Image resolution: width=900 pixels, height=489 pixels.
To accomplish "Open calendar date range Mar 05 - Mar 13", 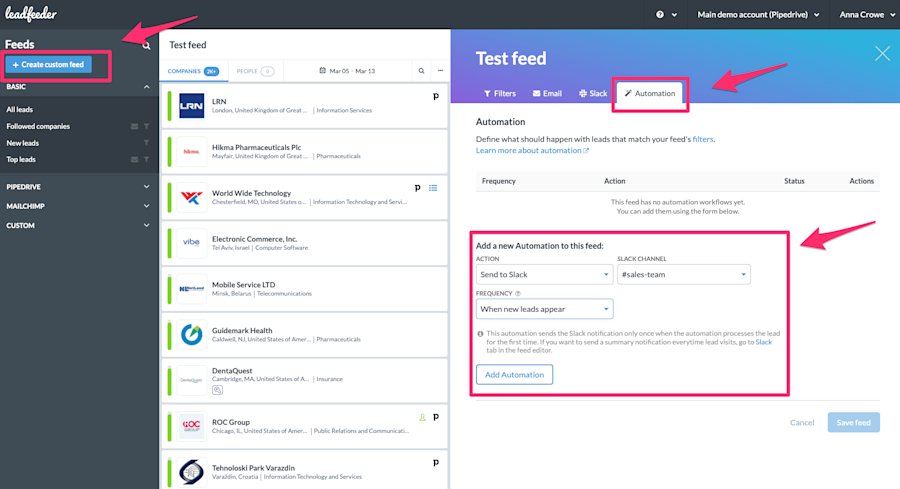I will [x=347, y=71].
